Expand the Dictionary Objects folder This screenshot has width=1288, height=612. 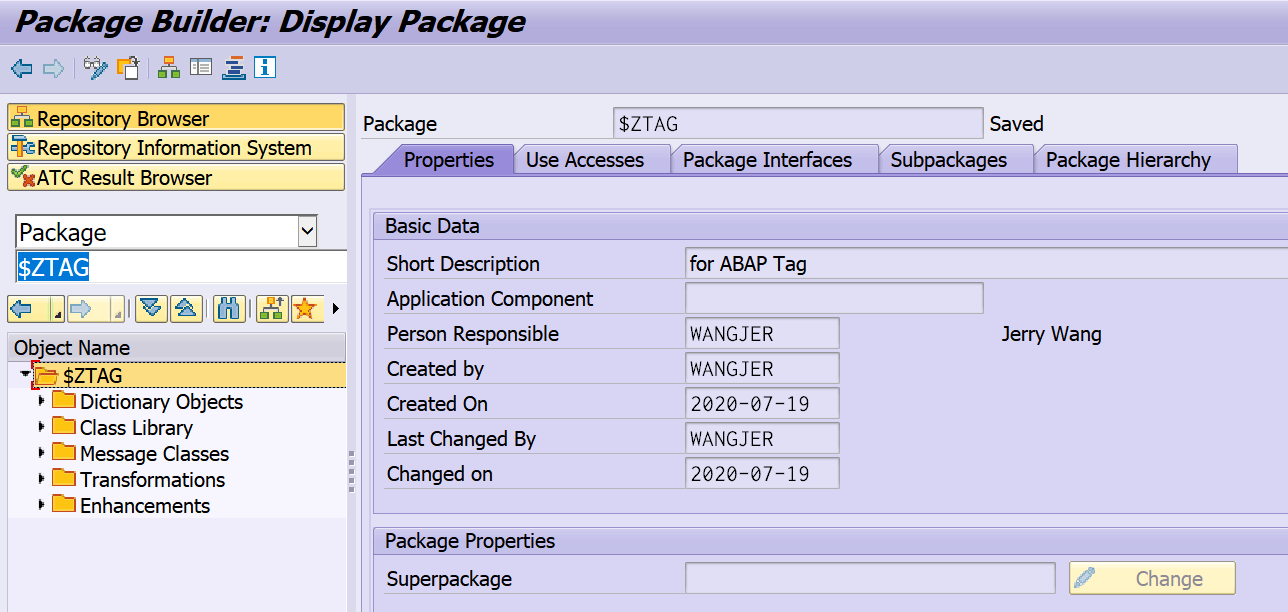[x=41, y=401]
